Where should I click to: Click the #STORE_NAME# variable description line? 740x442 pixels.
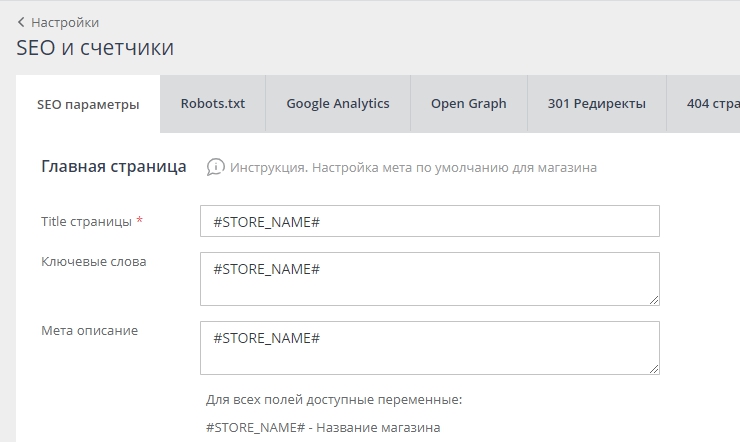322,428
